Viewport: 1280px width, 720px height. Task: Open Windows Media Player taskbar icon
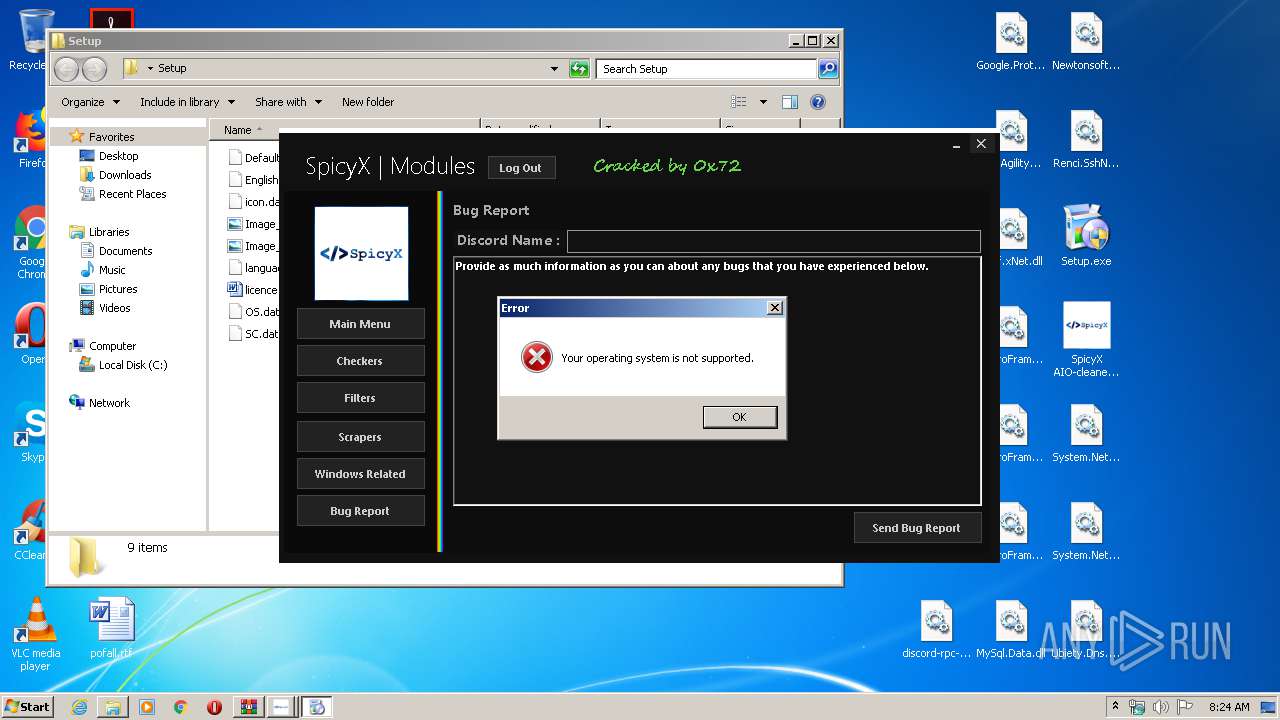click(147, 707)
